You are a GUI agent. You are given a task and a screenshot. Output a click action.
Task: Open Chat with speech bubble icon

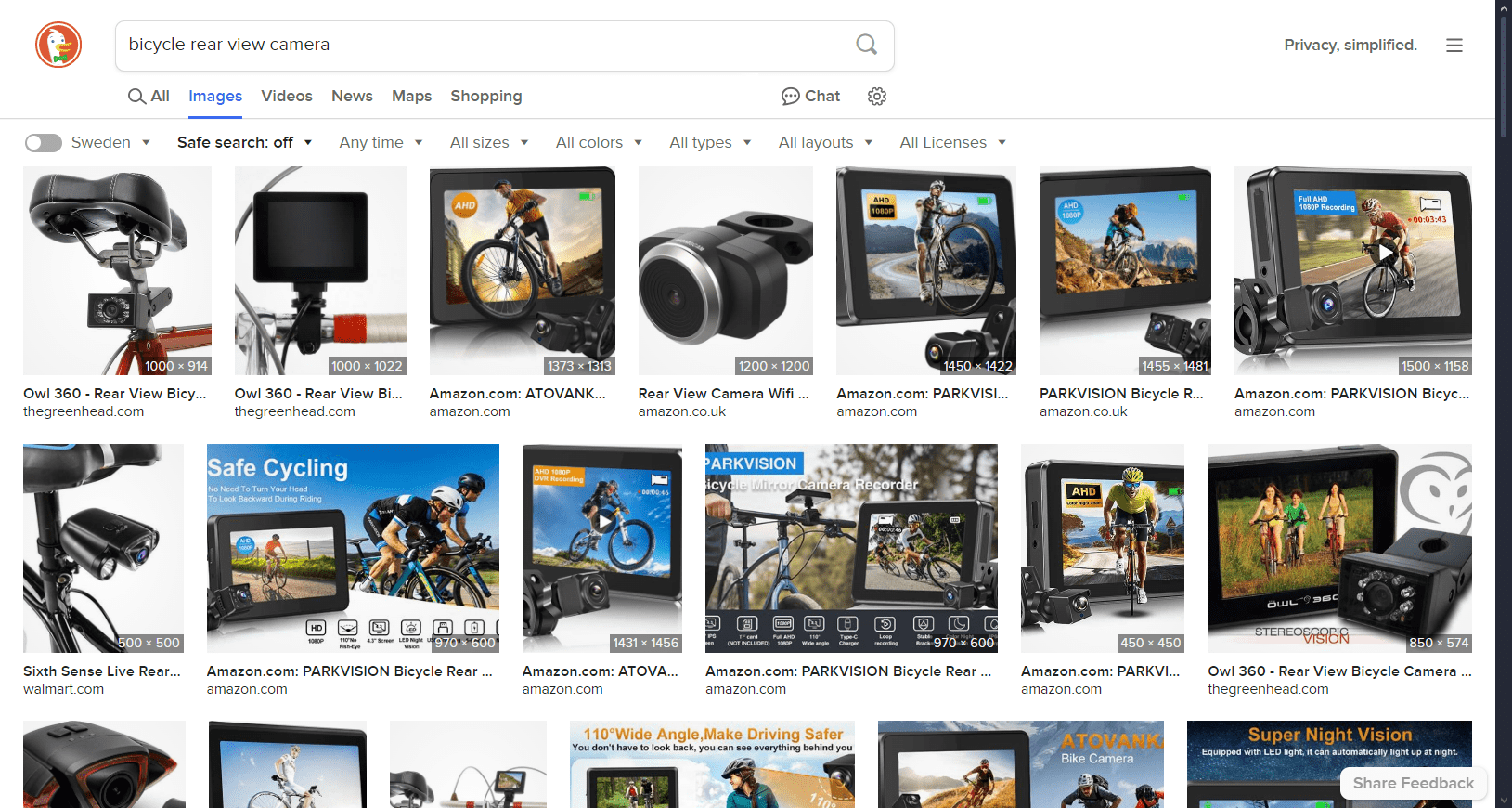click(x=810, y=97)
